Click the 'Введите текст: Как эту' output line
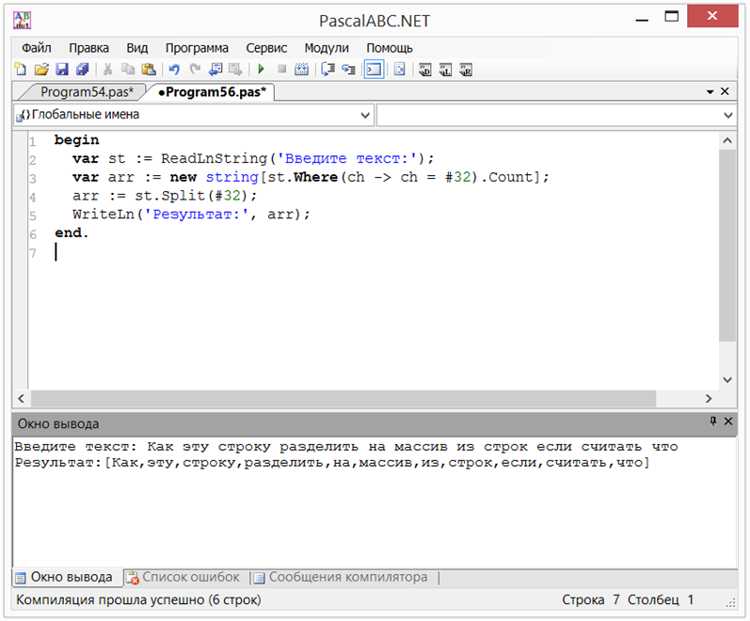Image resolution: width=750 pixels, height=621 pixels. [346, 447]
